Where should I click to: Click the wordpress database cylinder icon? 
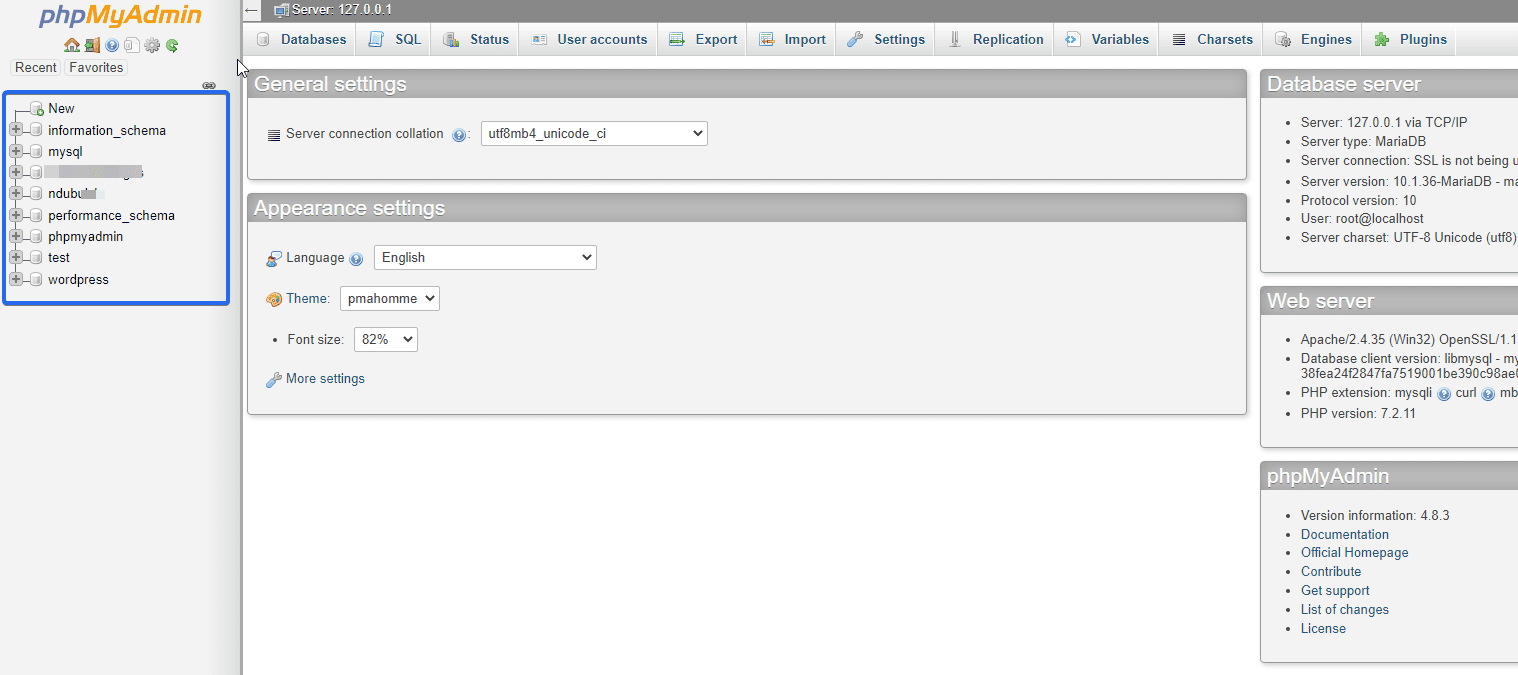tap(36, 279)
